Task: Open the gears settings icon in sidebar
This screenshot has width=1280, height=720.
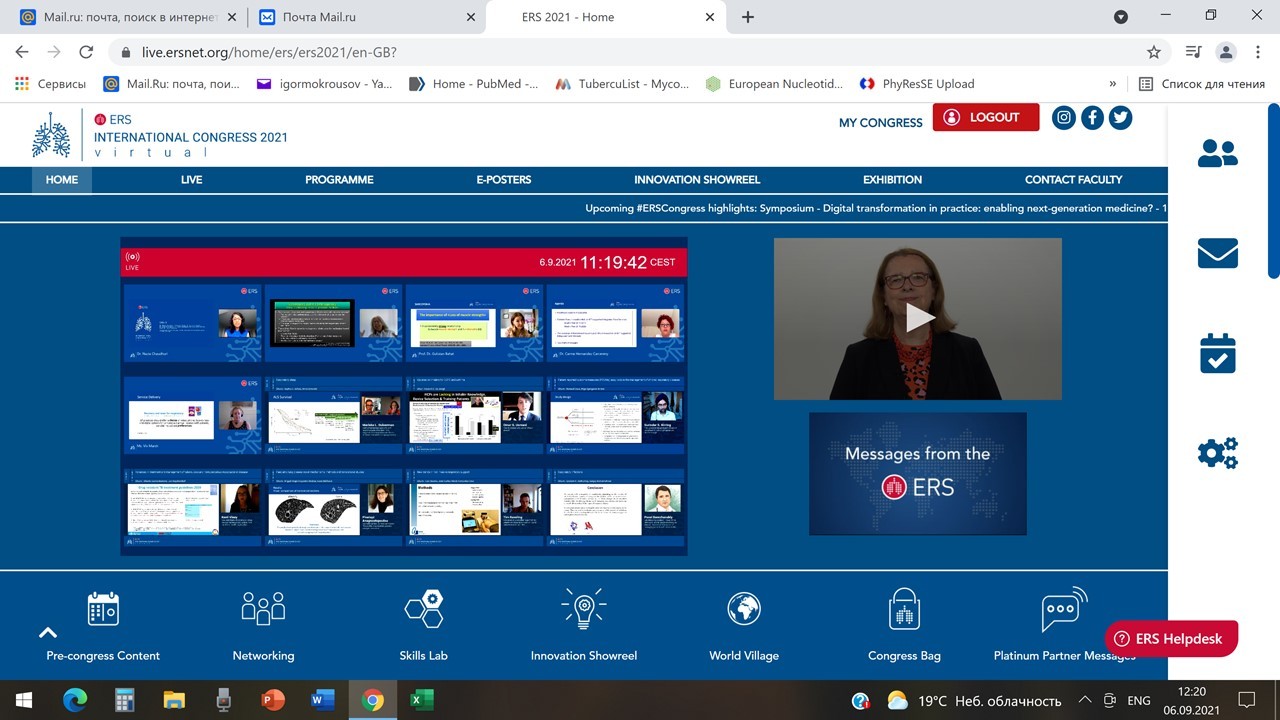Action: (1217, 453)
